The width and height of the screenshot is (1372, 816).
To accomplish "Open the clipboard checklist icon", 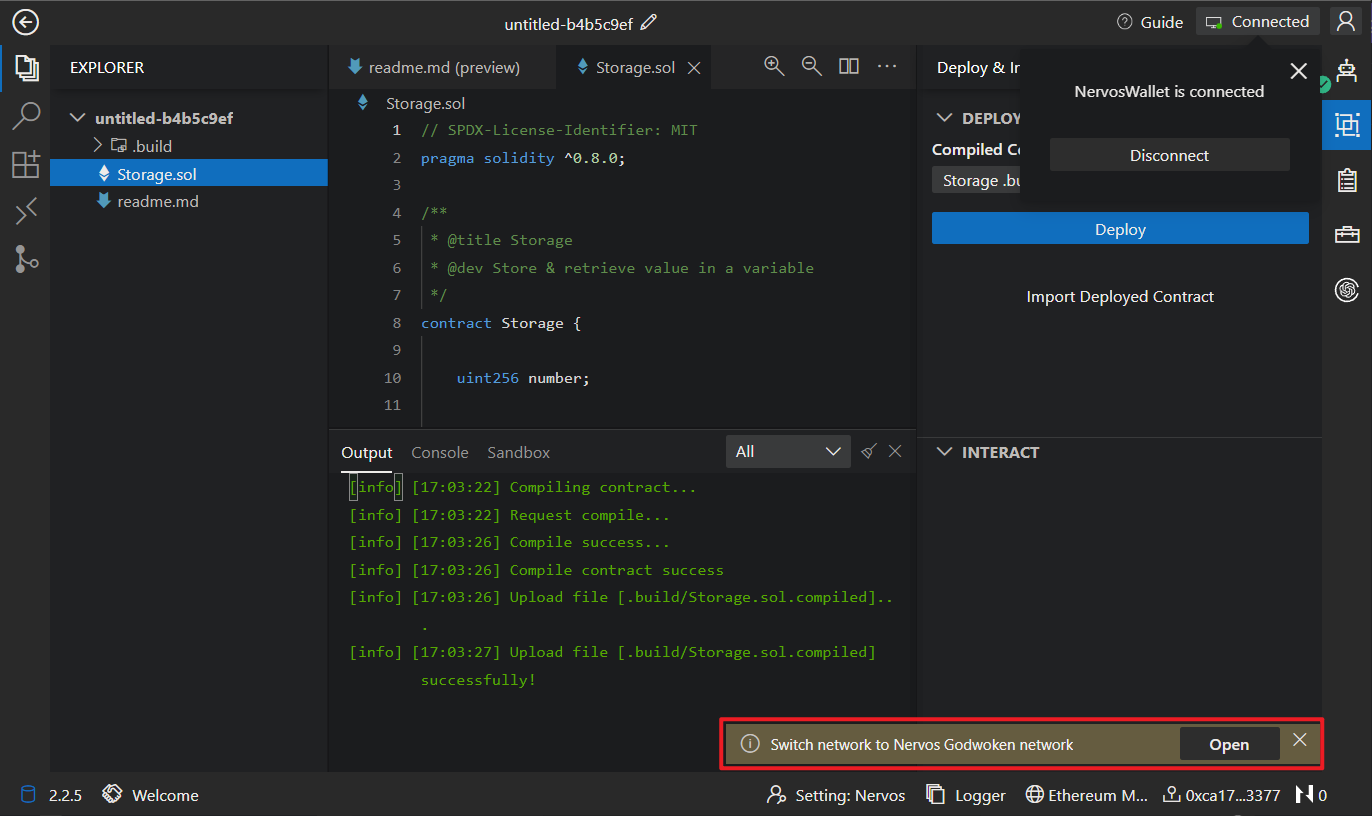I will 1347,180.
